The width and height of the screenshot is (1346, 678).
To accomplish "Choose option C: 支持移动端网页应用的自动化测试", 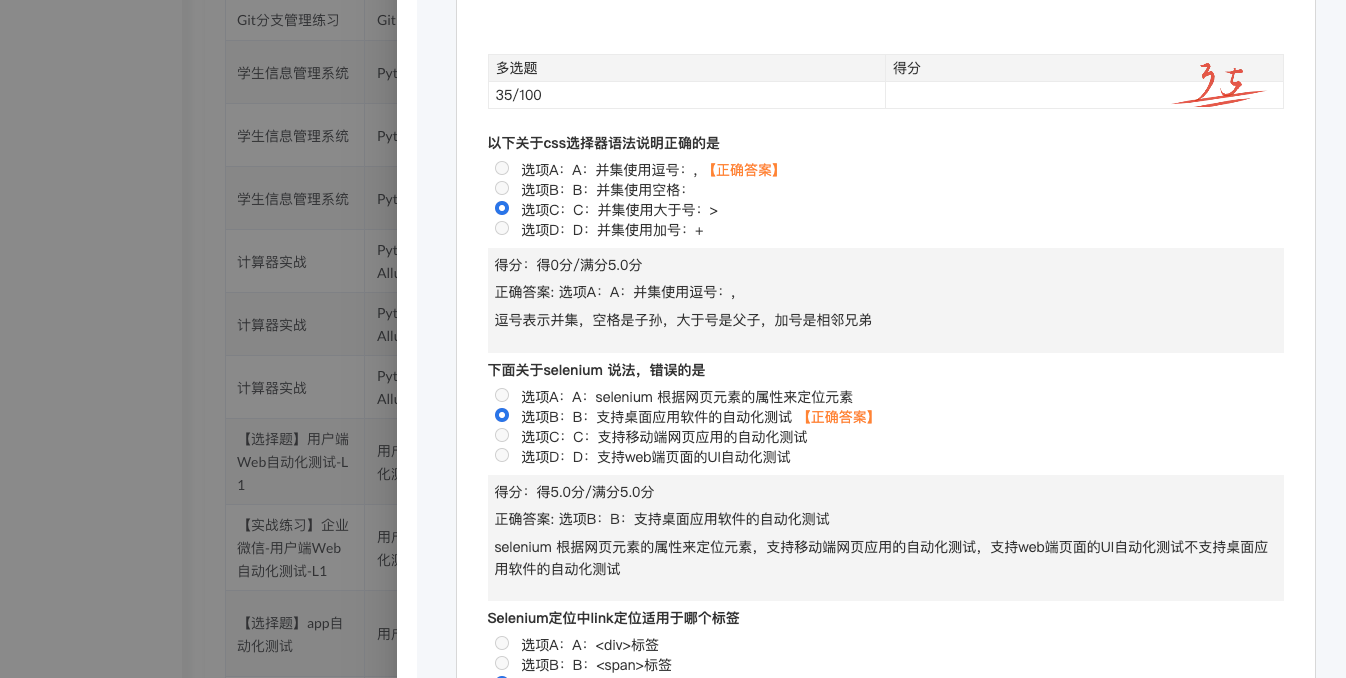I will [x=502, y=436].
